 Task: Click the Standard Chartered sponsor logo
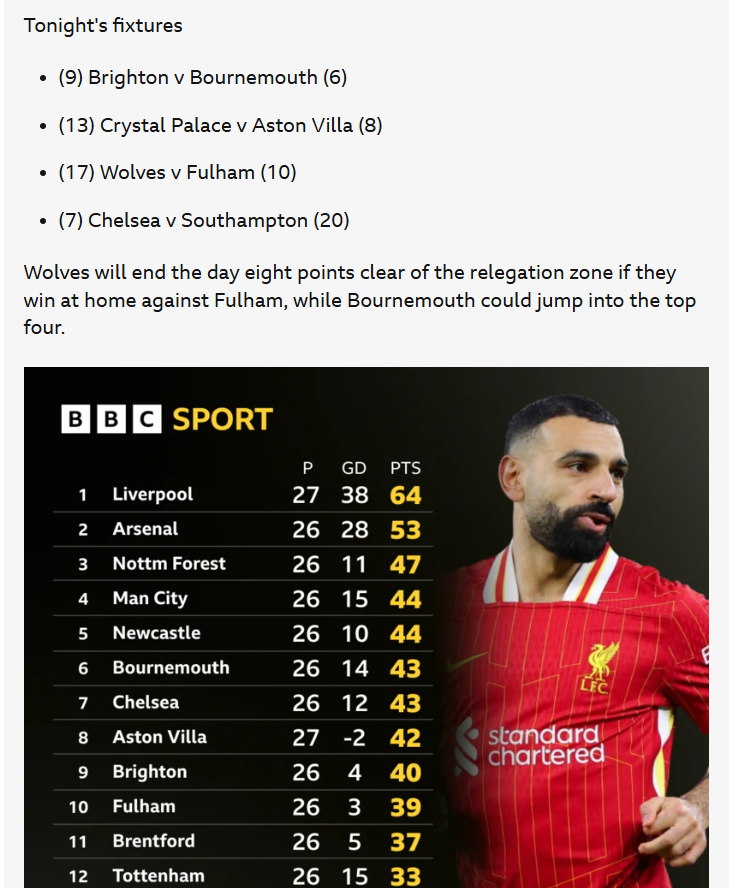(530, 746)
